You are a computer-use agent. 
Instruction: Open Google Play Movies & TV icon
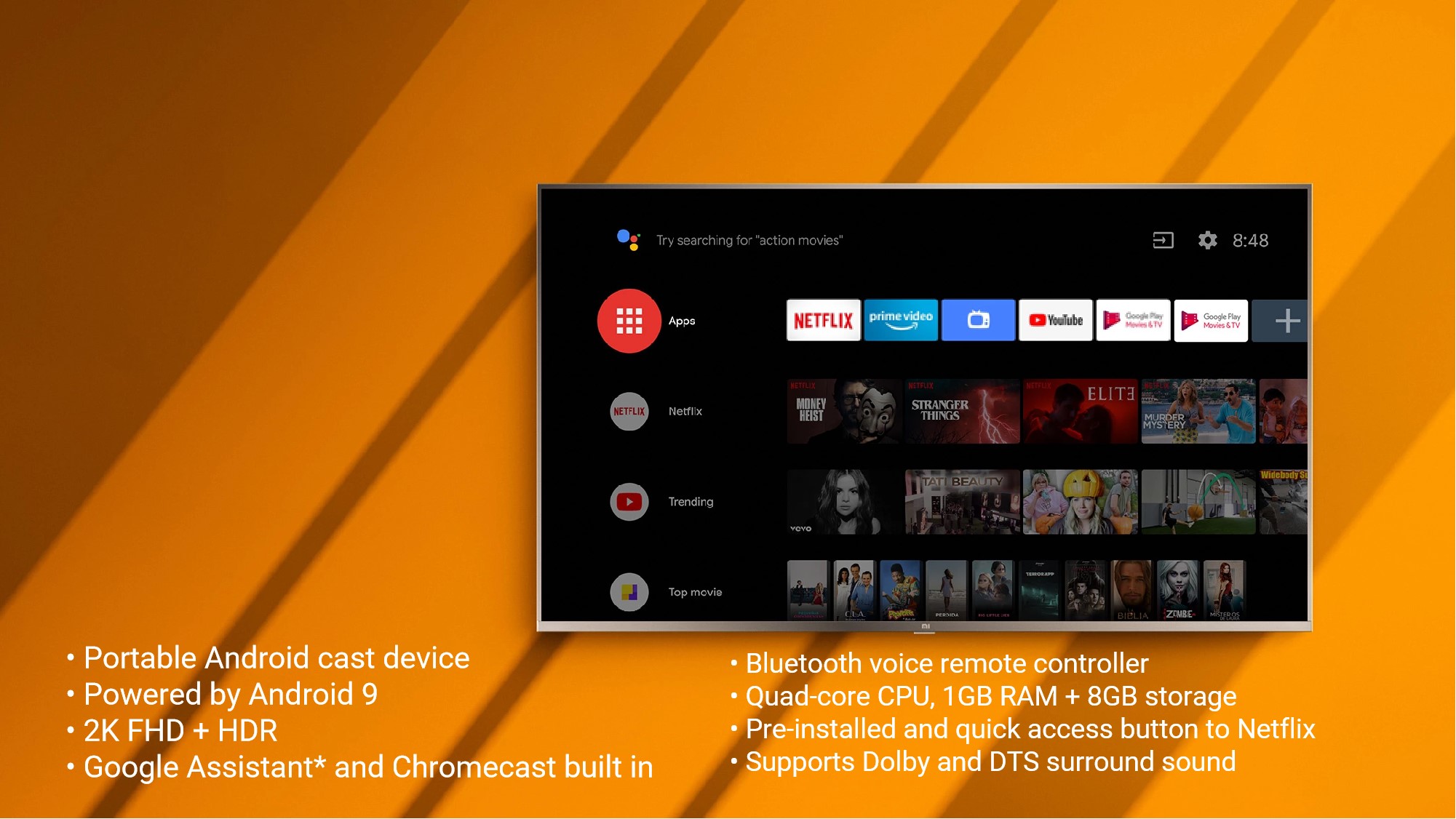1135,319
